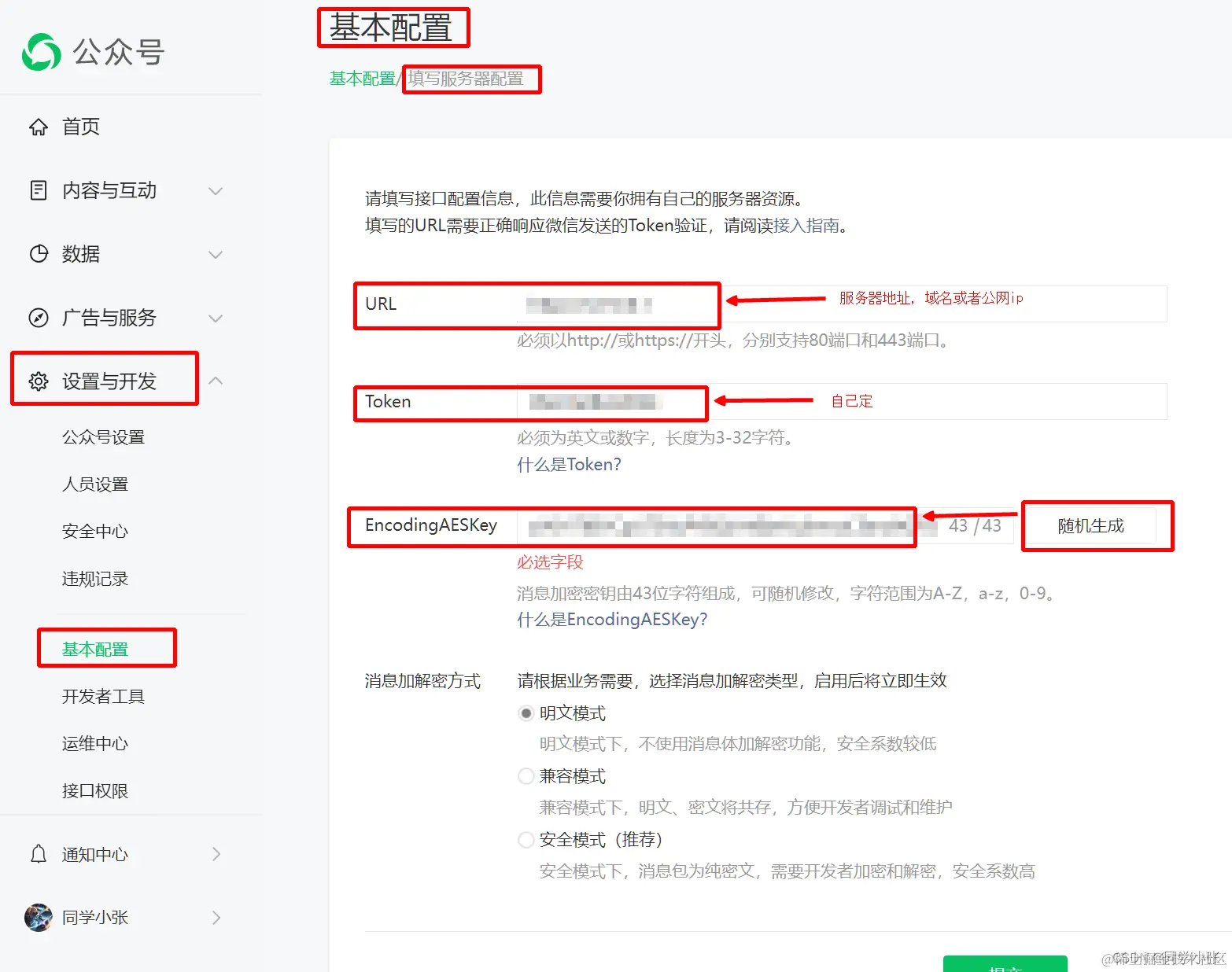Click the 随机生成 button
1232x972 pixels.
tap(1090, 525)
